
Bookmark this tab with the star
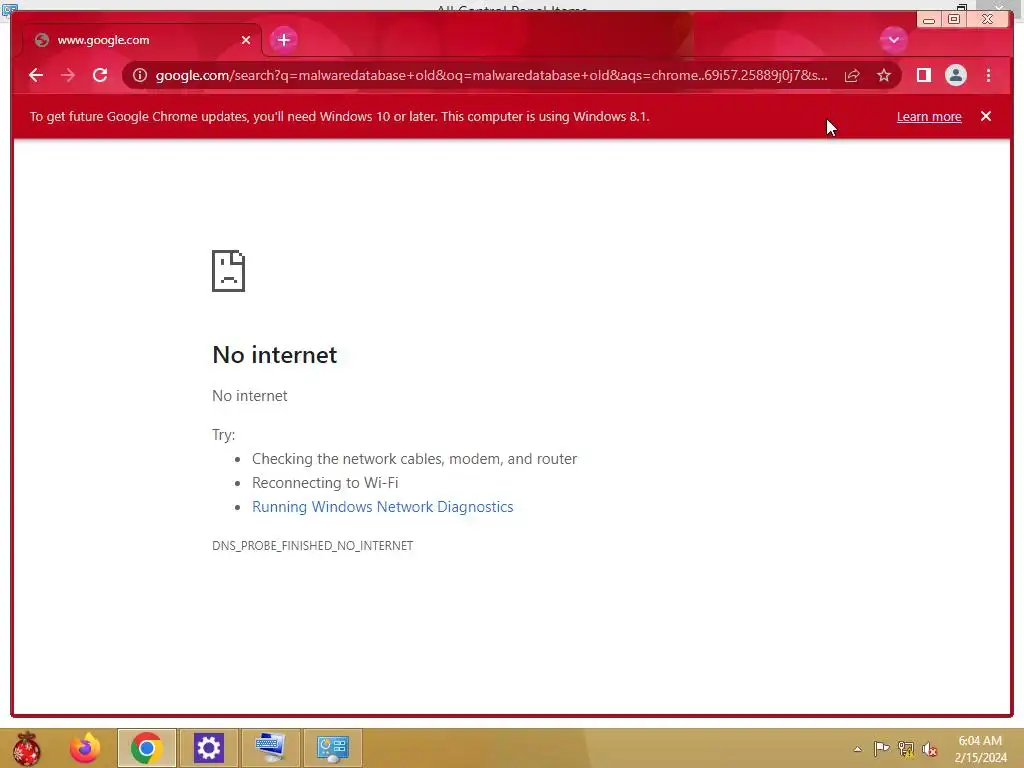[x=884, y=75]
